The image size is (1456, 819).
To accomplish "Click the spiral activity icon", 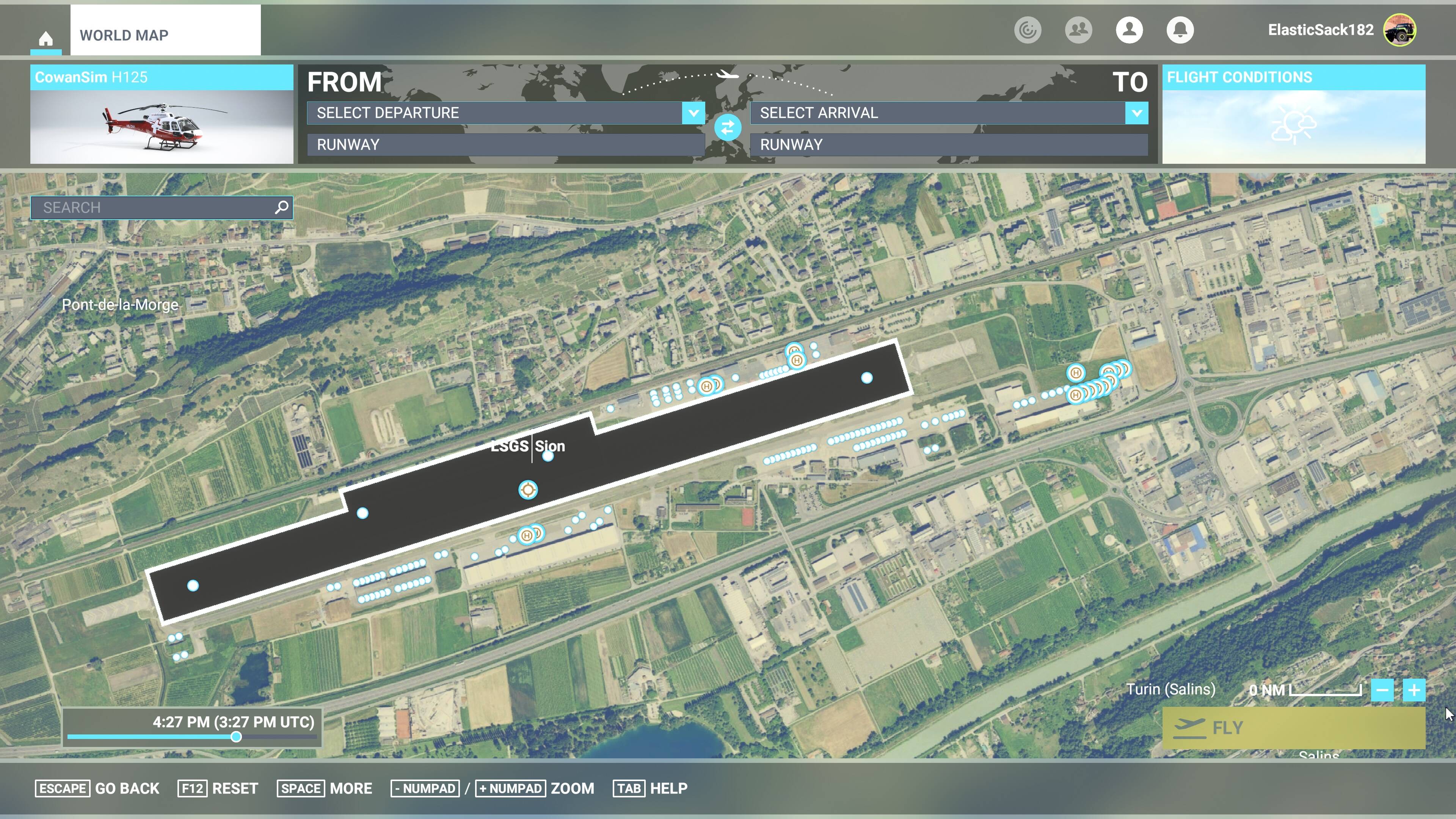I will tap(1027, 30).
